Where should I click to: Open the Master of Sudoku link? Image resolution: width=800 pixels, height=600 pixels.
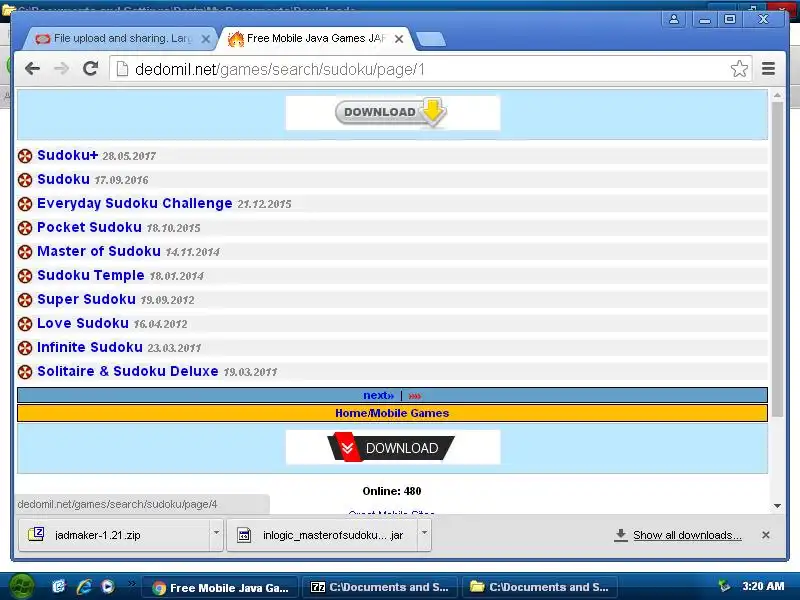pyautogui.click(x=99, y=251)
